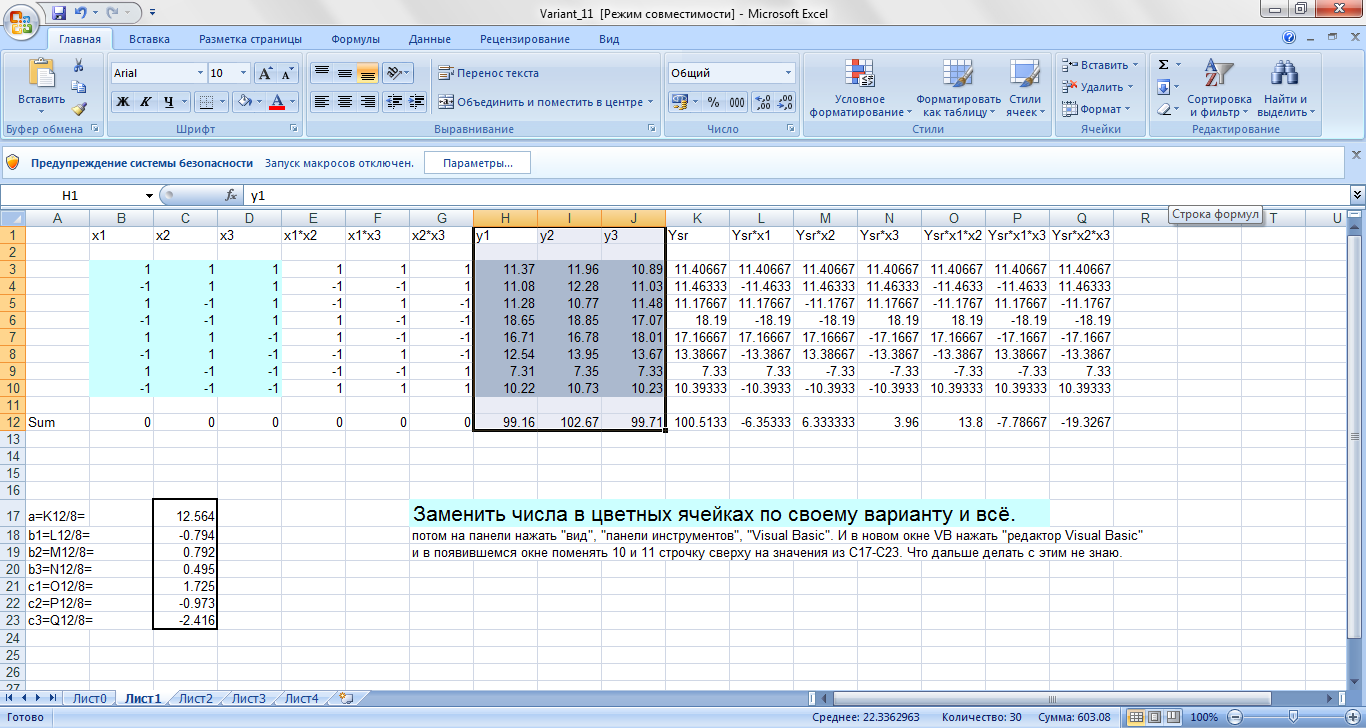Click the Paste clipboard icon
The width and height of the screenshot is (1366, 728).
click(x=41, y=75)
